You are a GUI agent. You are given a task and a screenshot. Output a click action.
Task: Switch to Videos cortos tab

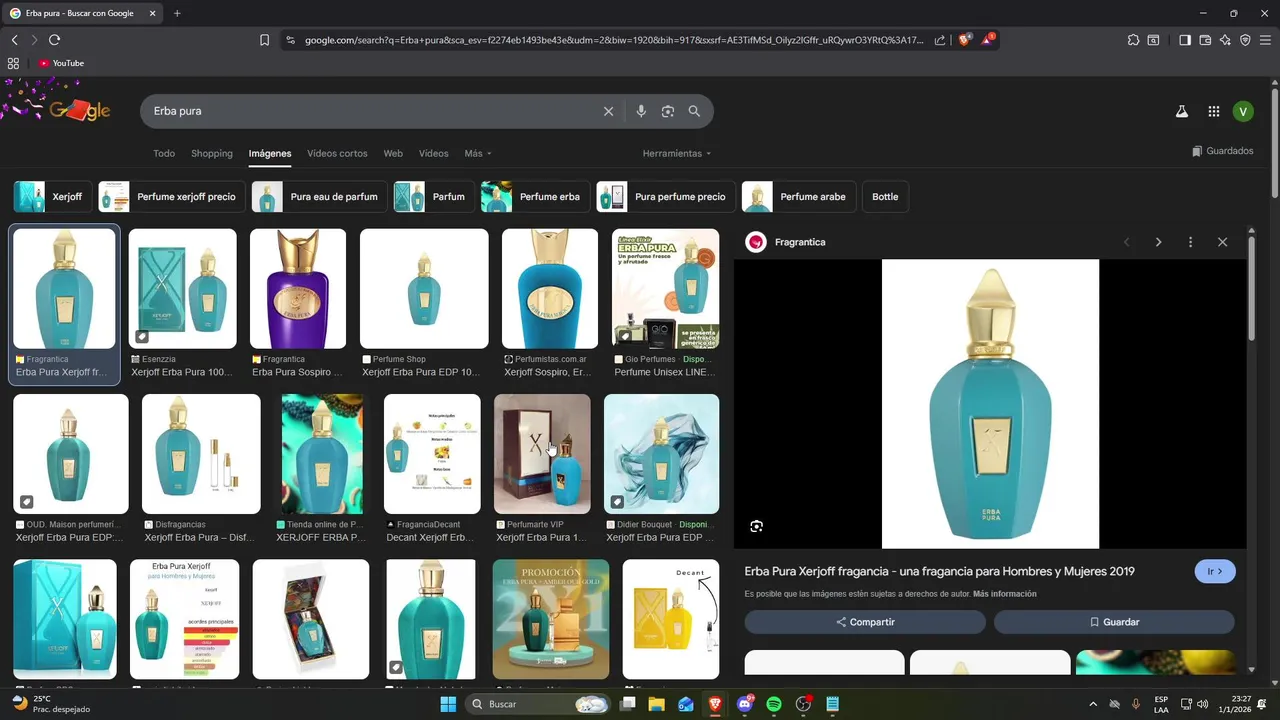pyautogui.click(x=337, y=153)
